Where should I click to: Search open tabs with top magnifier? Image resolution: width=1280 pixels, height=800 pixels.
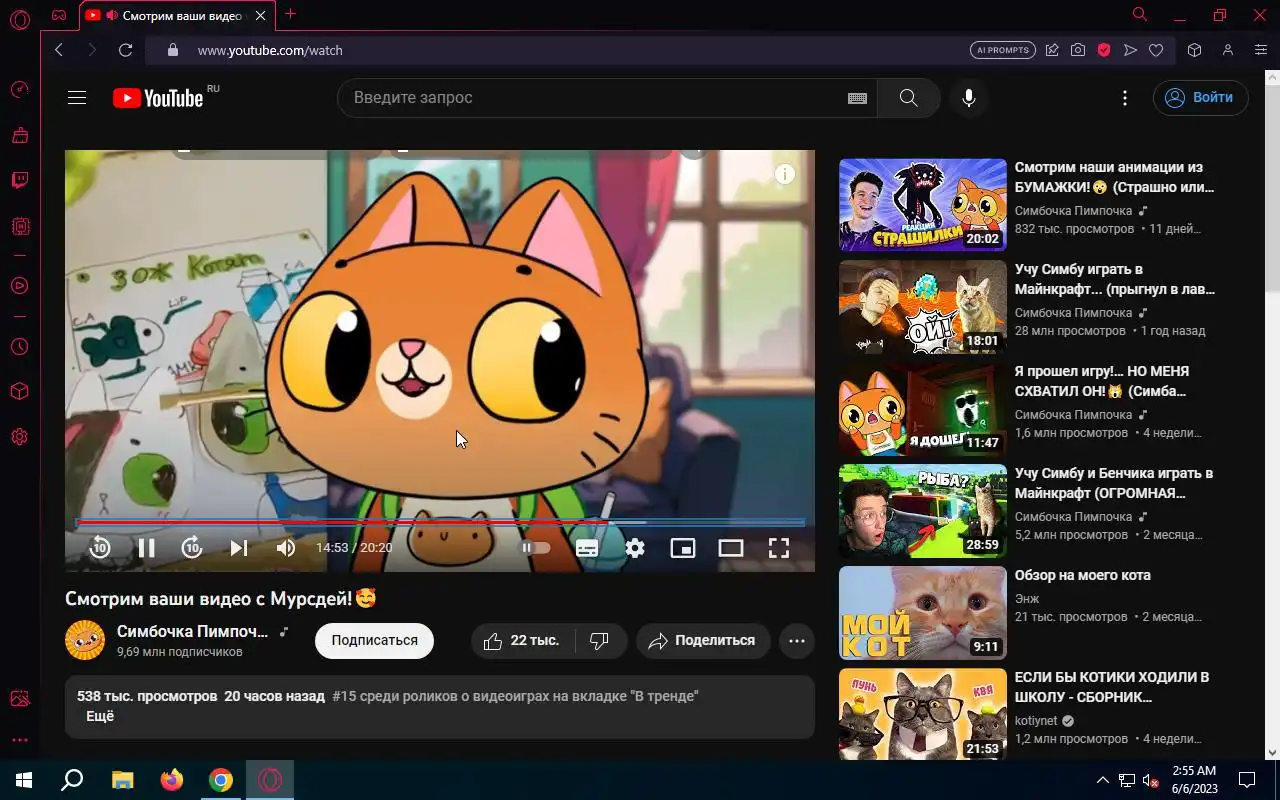click(x=1139, y=14)
